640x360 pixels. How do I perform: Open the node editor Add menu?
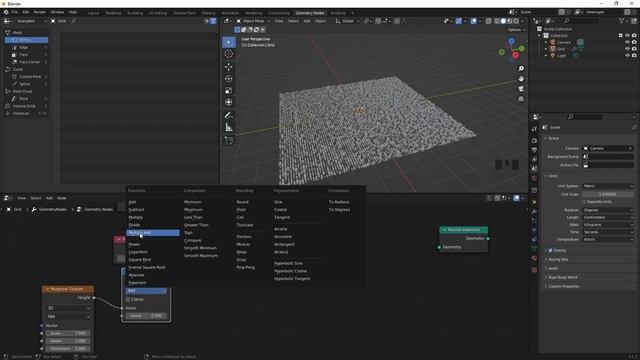coord(49,198)
